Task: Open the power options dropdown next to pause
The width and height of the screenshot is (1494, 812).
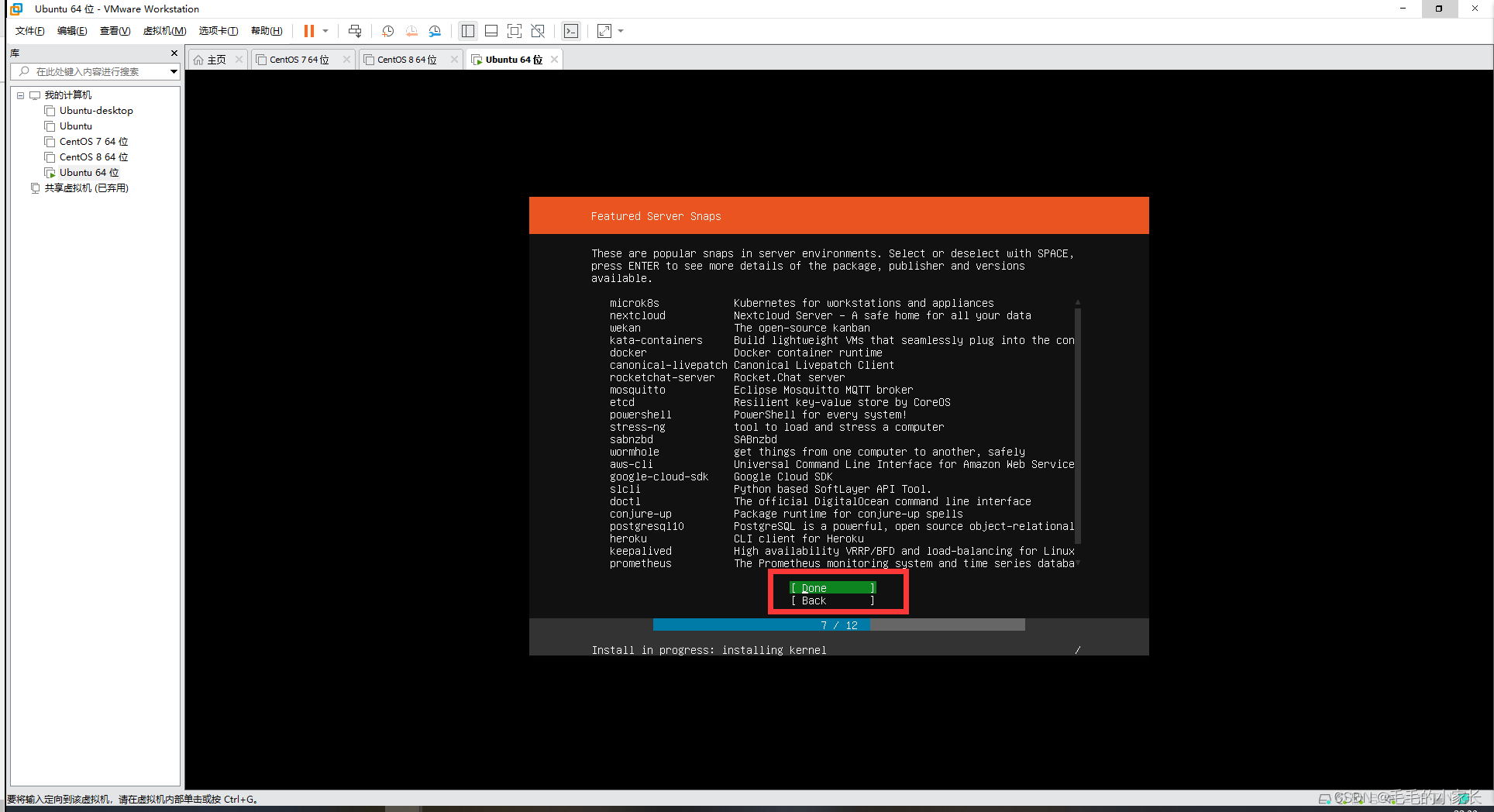Action: click(325, 31)
